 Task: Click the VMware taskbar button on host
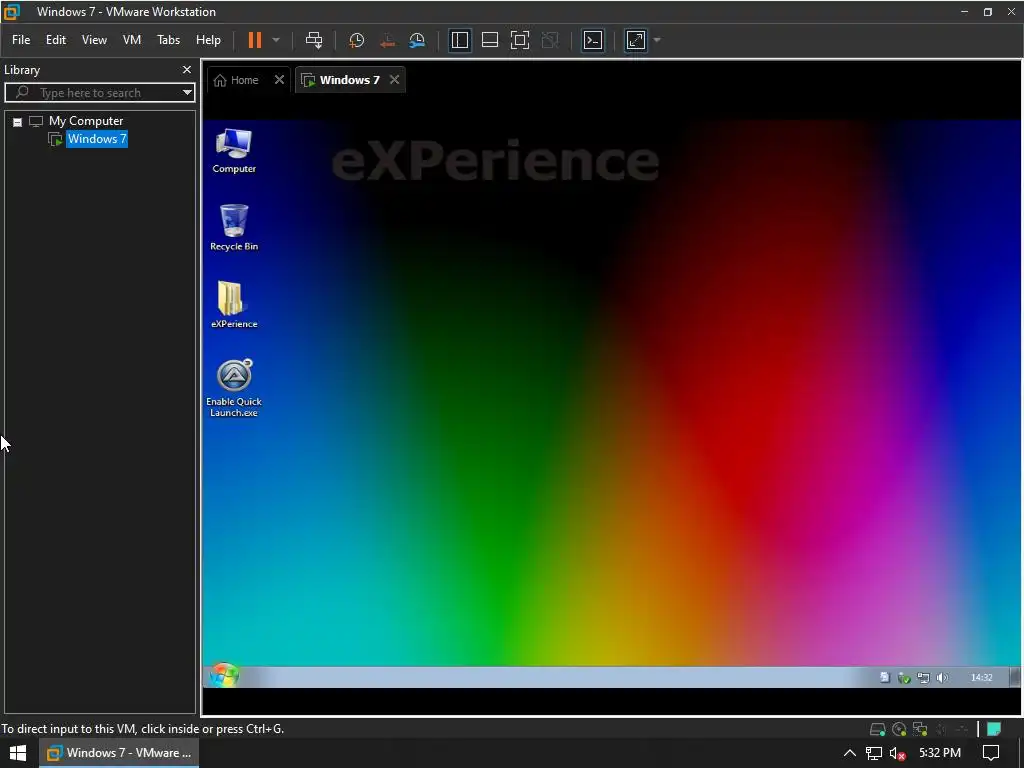[119, 753]
